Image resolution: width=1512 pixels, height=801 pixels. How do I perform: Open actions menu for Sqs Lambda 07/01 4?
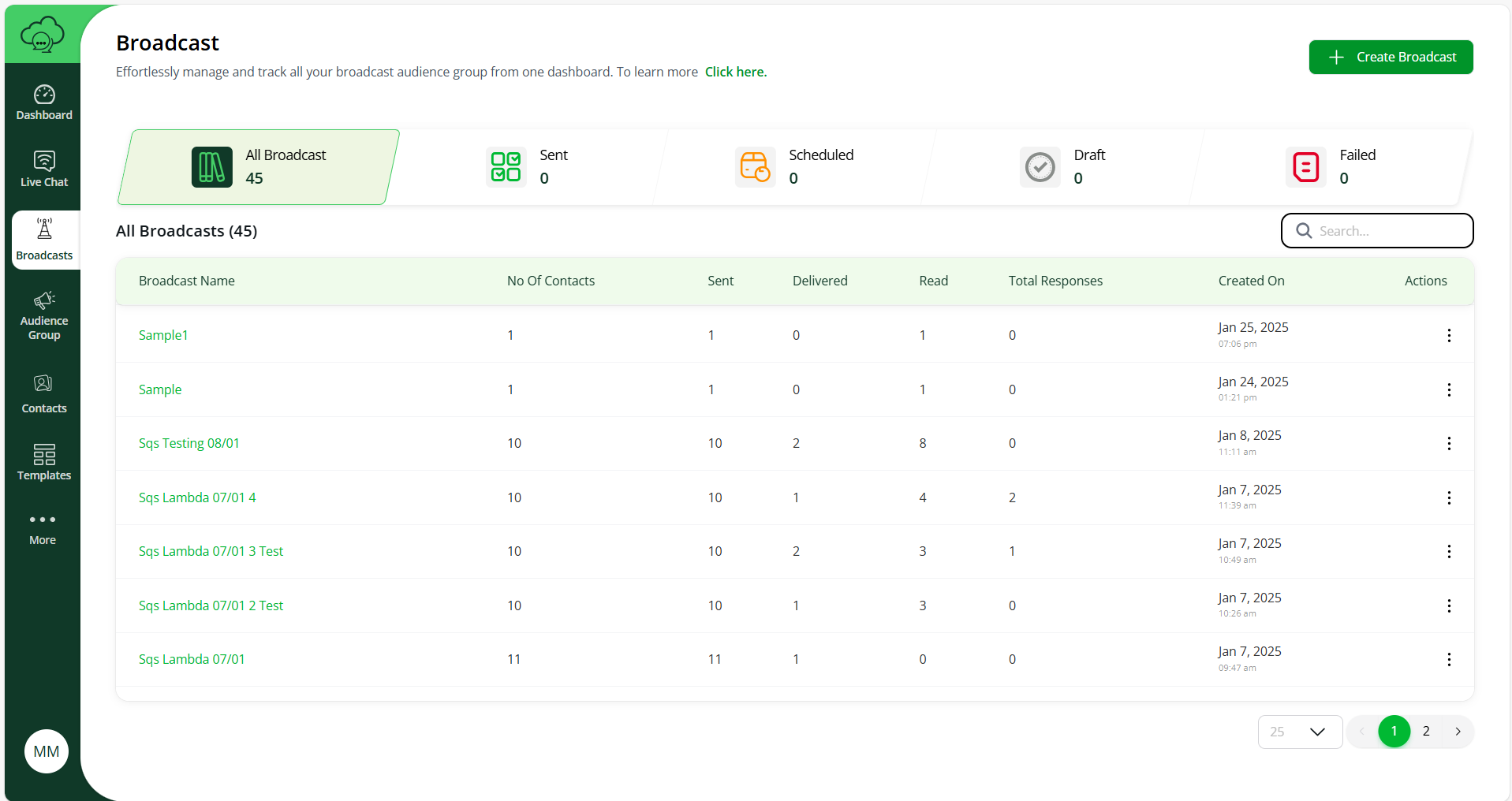point(1449,497)
